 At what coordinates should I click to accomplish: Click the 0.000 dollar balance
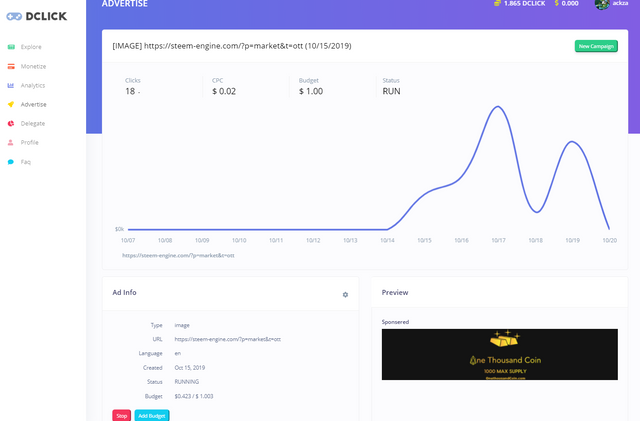click(x=570, y=3)
